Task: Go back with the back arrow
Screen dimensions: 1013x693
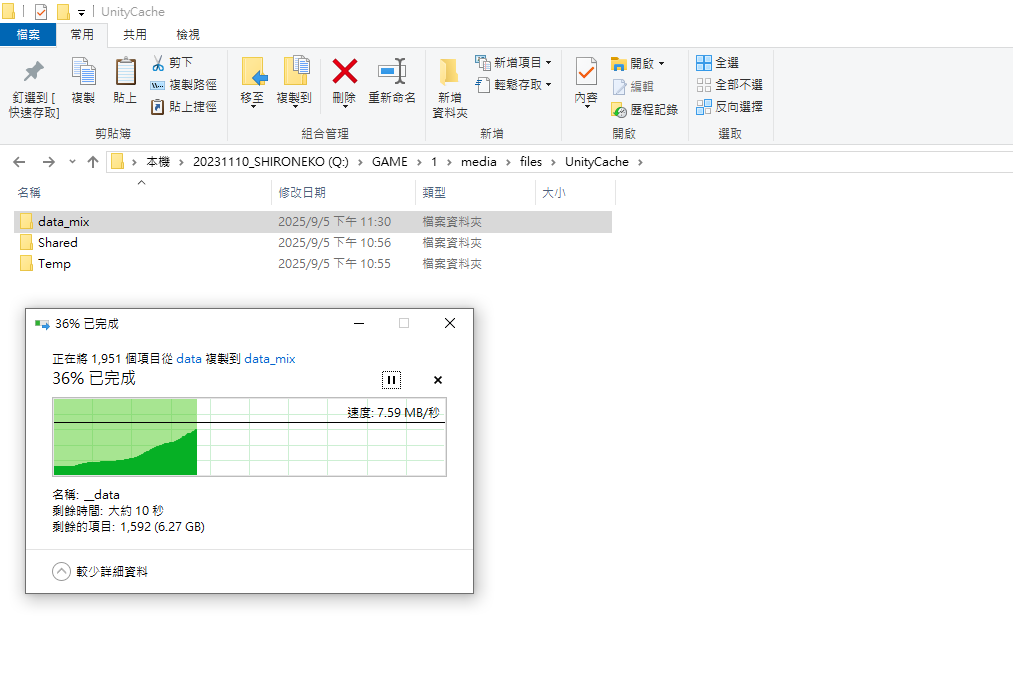Action: 19,162
